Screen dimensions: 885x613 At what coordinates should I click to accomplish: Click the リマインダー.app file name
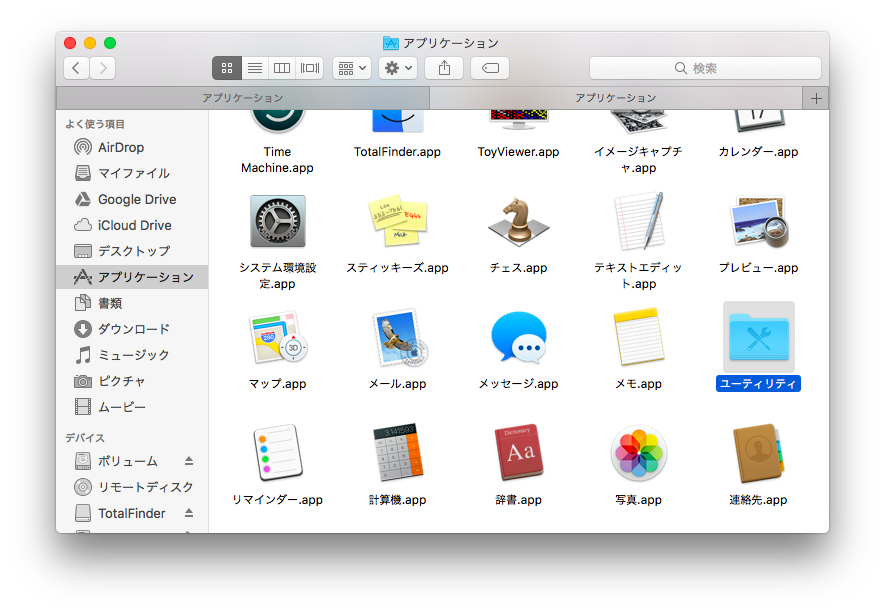pyautogui.click(x=277, y=500)
